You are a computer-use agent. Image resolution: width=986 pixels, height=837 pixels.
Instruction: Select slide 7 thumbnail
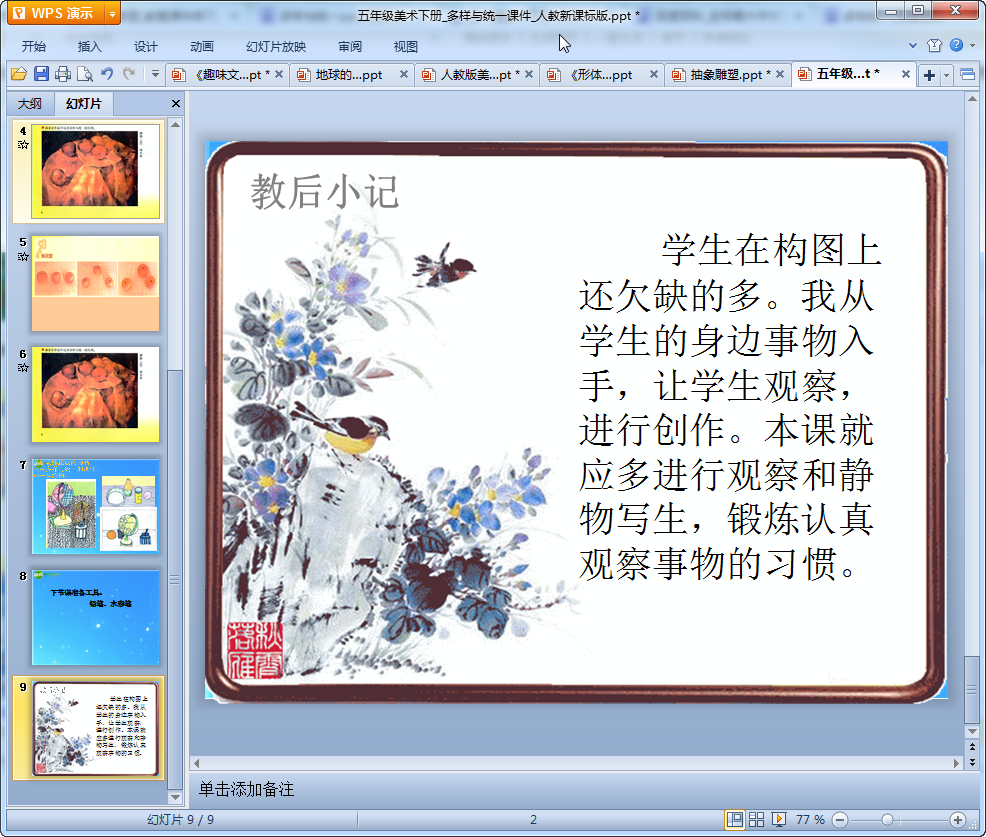tap(96, 506)
